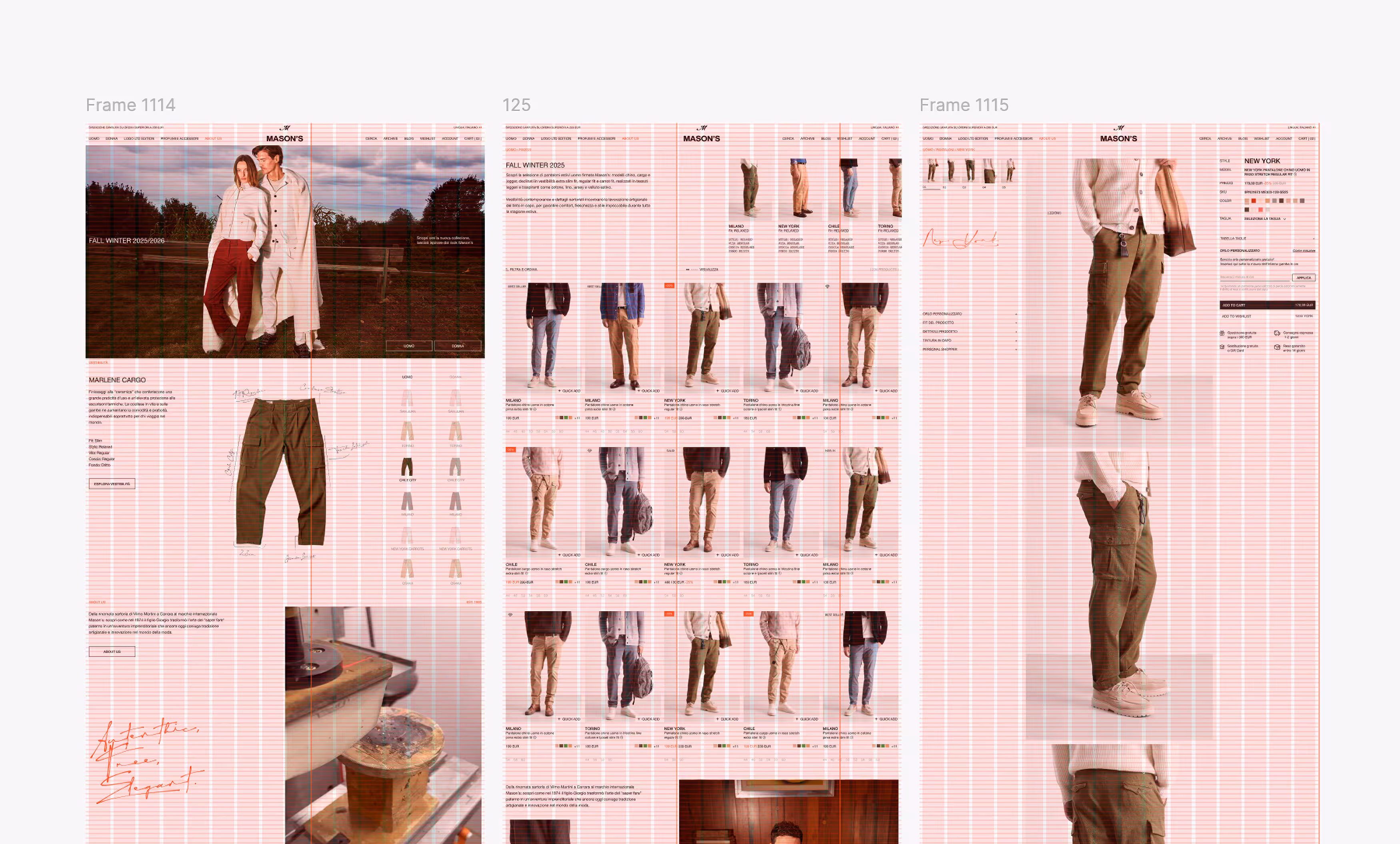The image size is (1400, 844).
Task: Click the grid view icon beside Visualizza
Action: click(x=688, y=269)
